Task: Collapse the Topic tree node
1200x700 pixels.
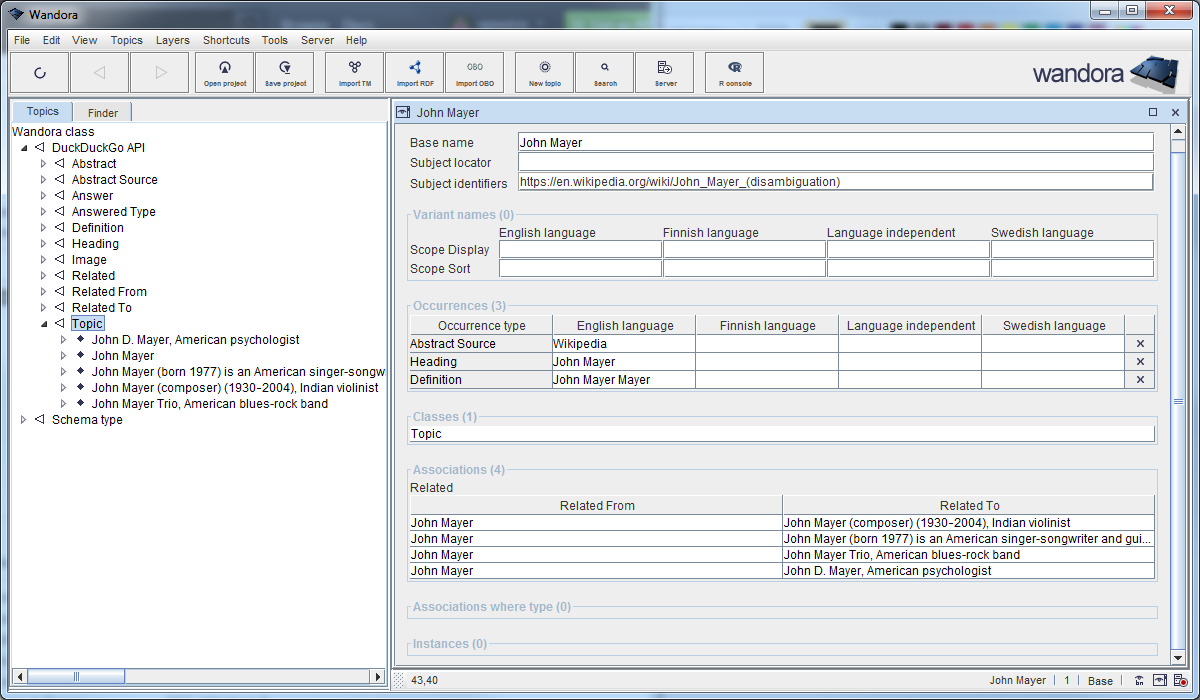Action: (x=44, y=324)
